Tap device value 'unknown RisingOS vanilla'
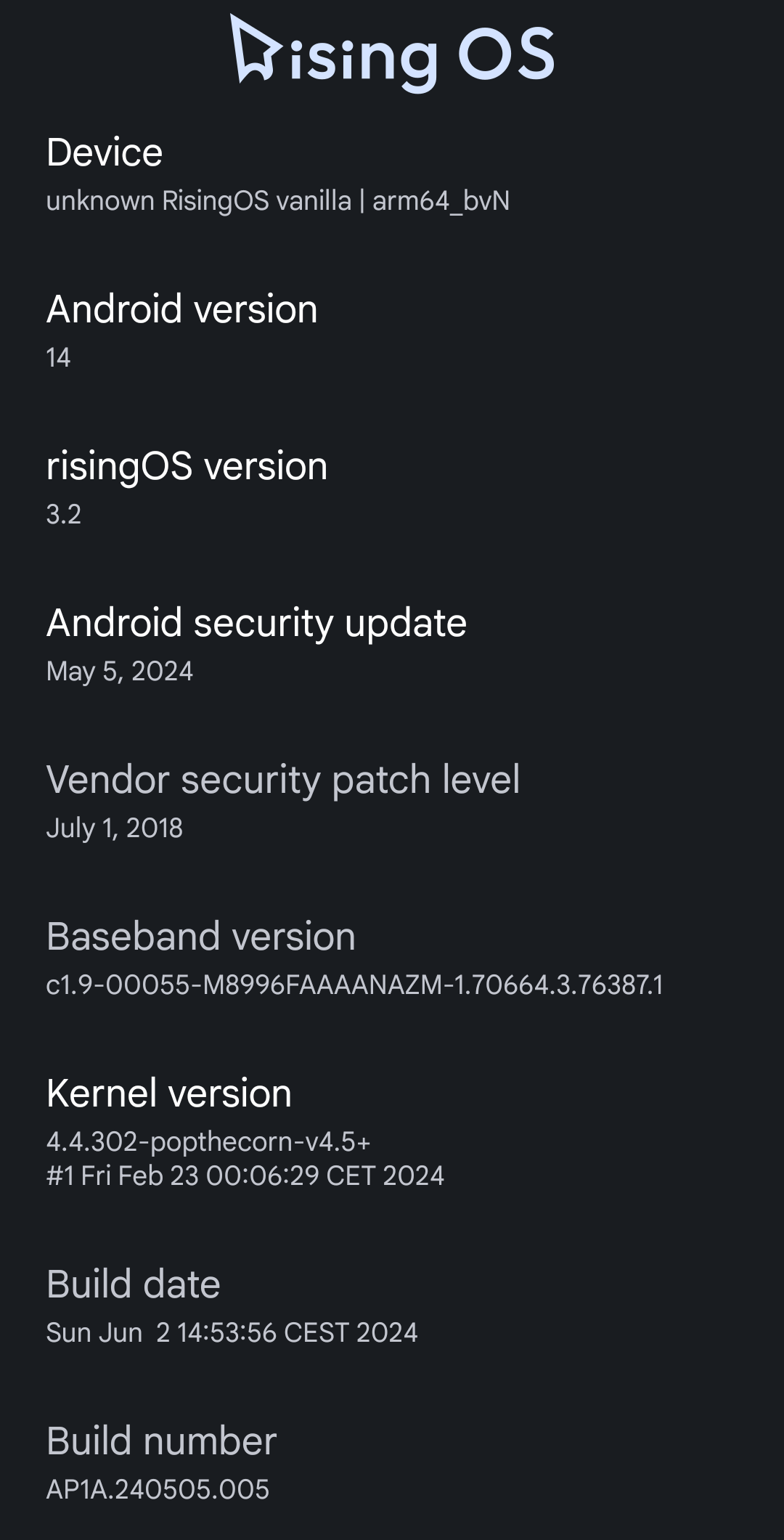 (x=198, y=201)
